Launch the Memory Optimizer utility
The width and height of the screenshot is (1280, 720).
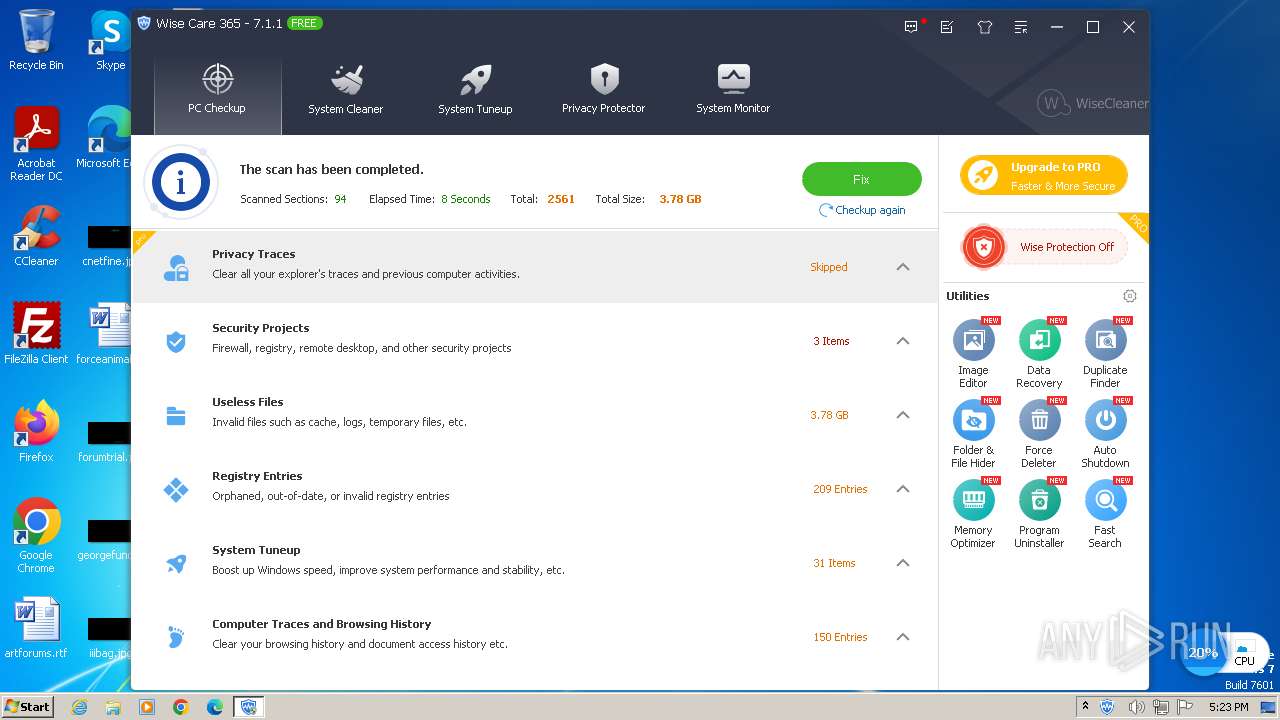(x=973, y=514)
